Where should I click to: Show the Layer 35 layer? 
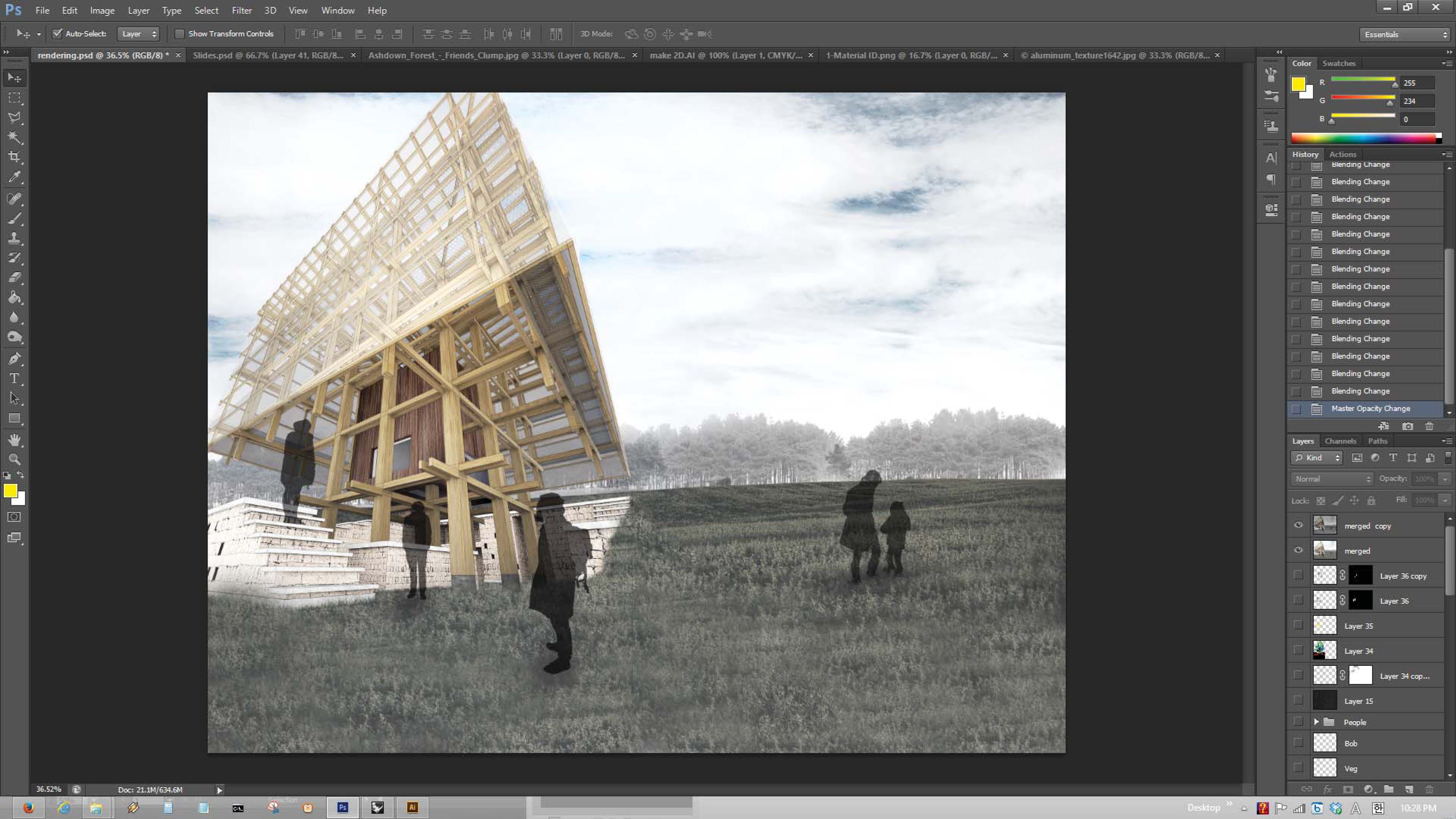pos(1298,625)
